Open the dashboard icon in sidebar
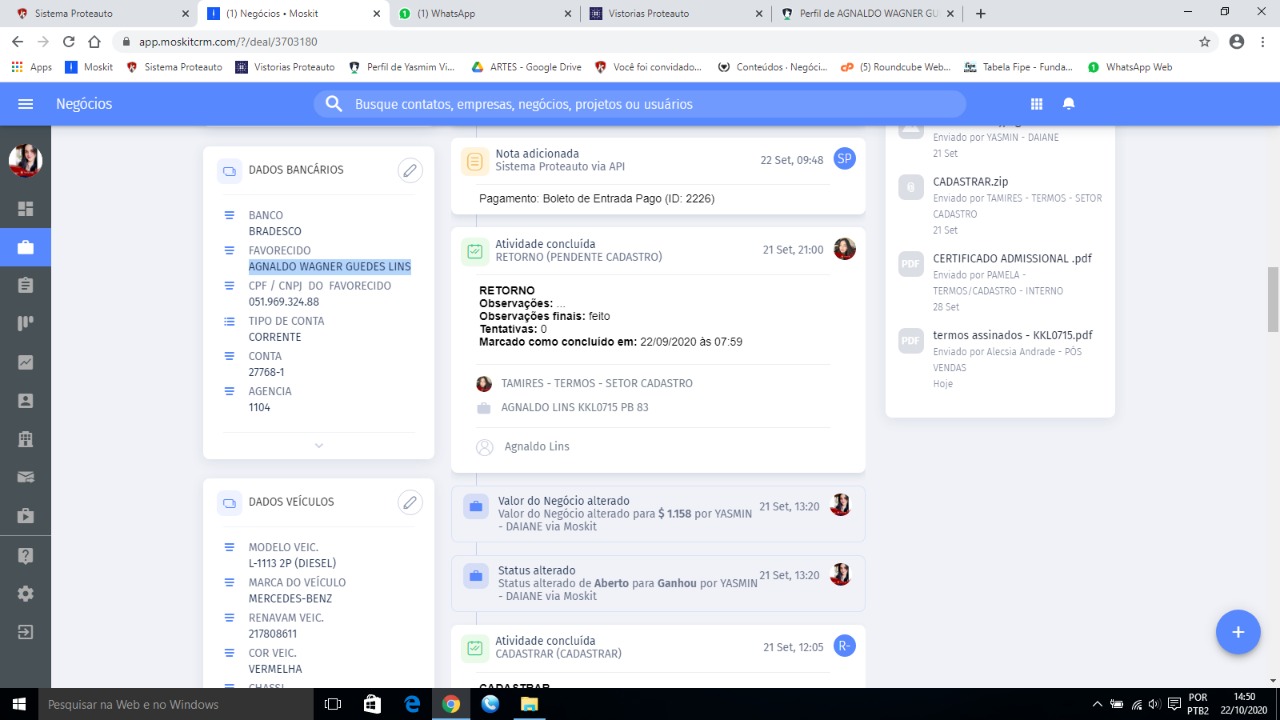1280x720 pixels. [x=25, y=209]
